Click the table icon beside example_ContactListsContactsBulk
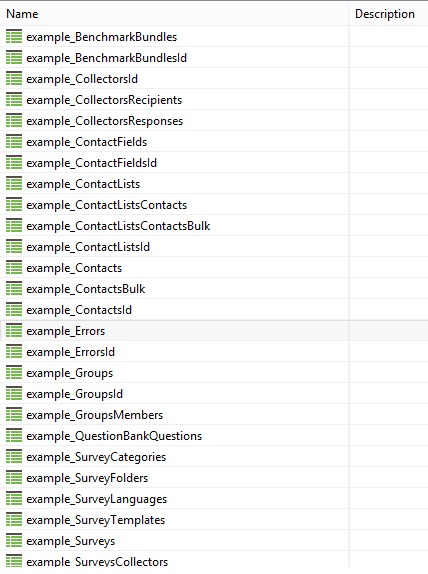This screenshot has width=428, height=574. coord(14,226)
